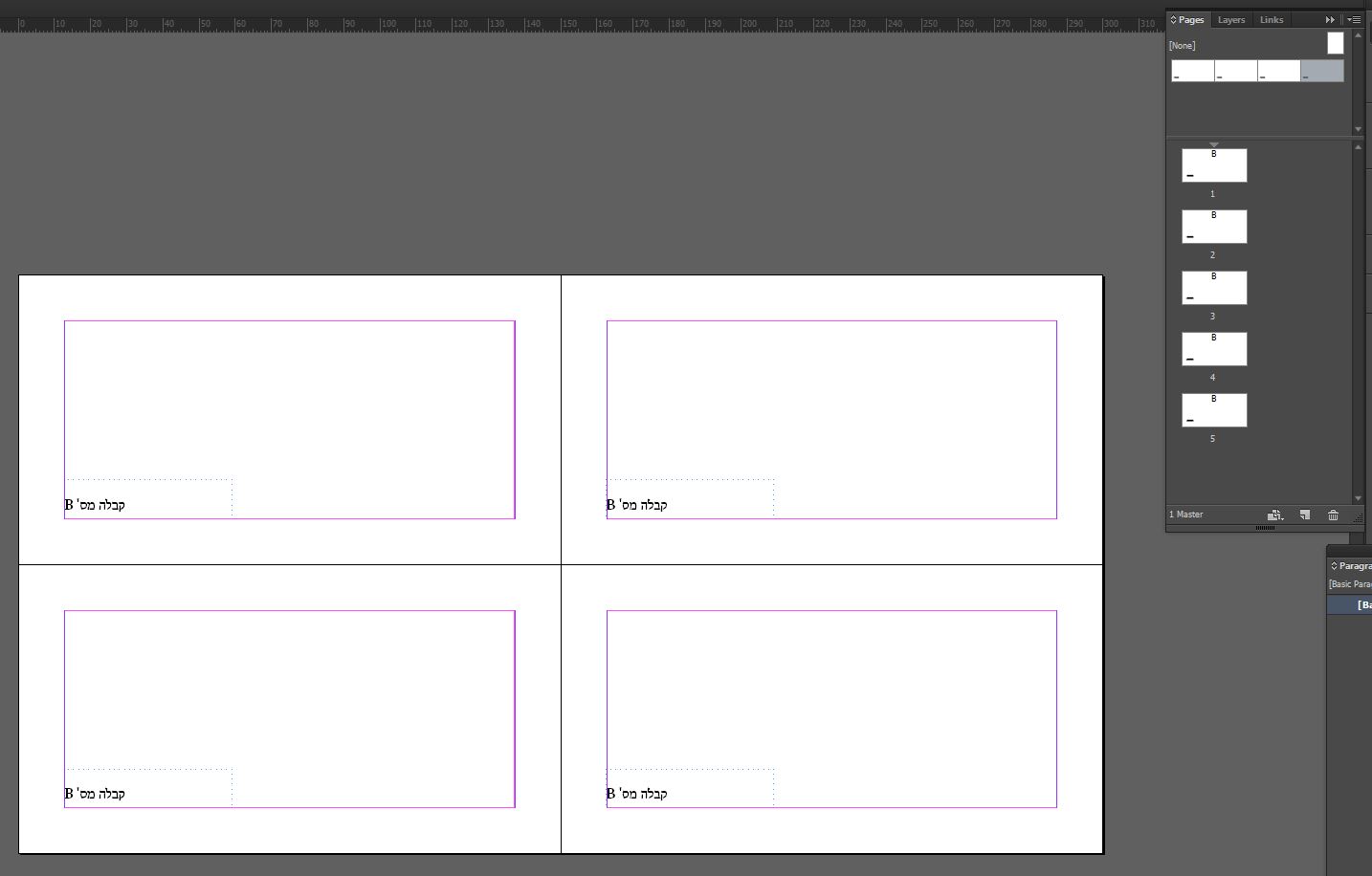Viewport: 1372px width, 876px height.
Task: Select the third master spread page thumbnail
Action: tap(1279, 71)
